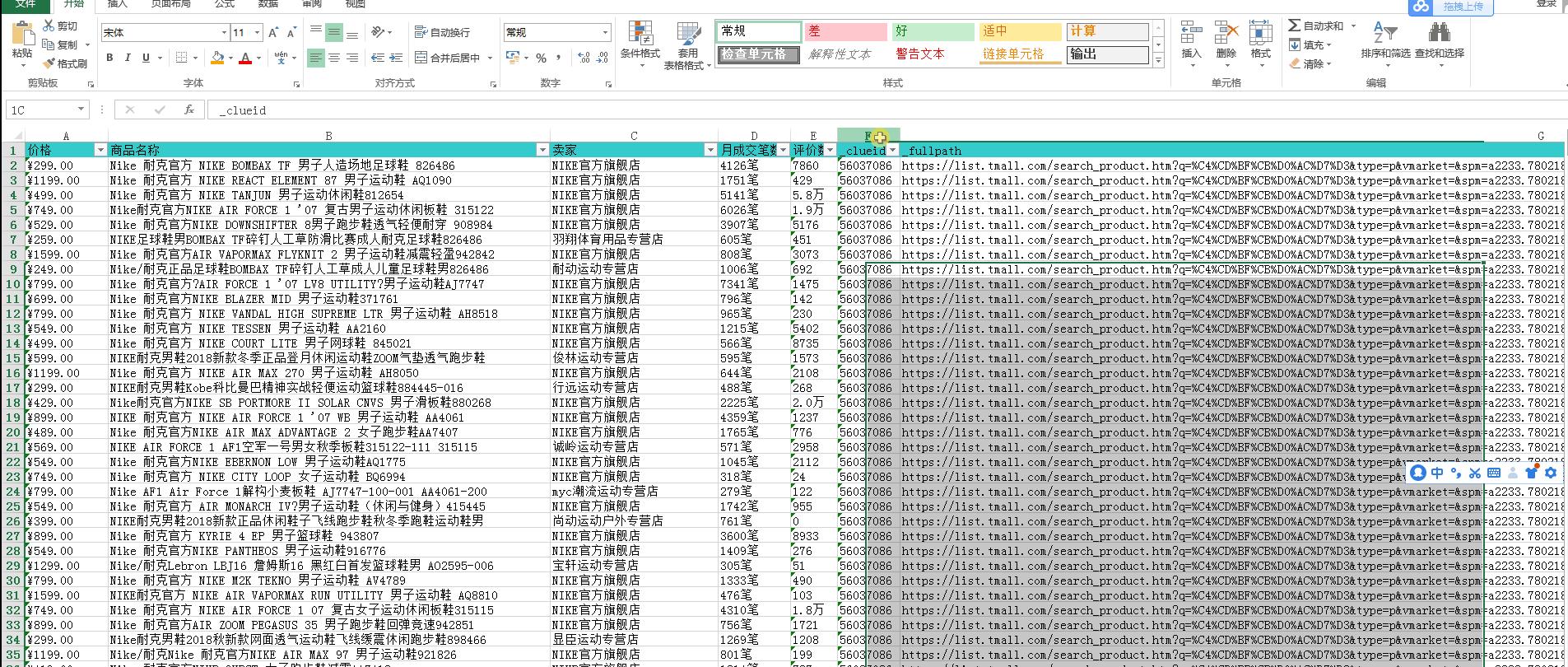Open the font size dropdown
The width and height of the screenshot is (1568, 667).
(x=257, y=33)
